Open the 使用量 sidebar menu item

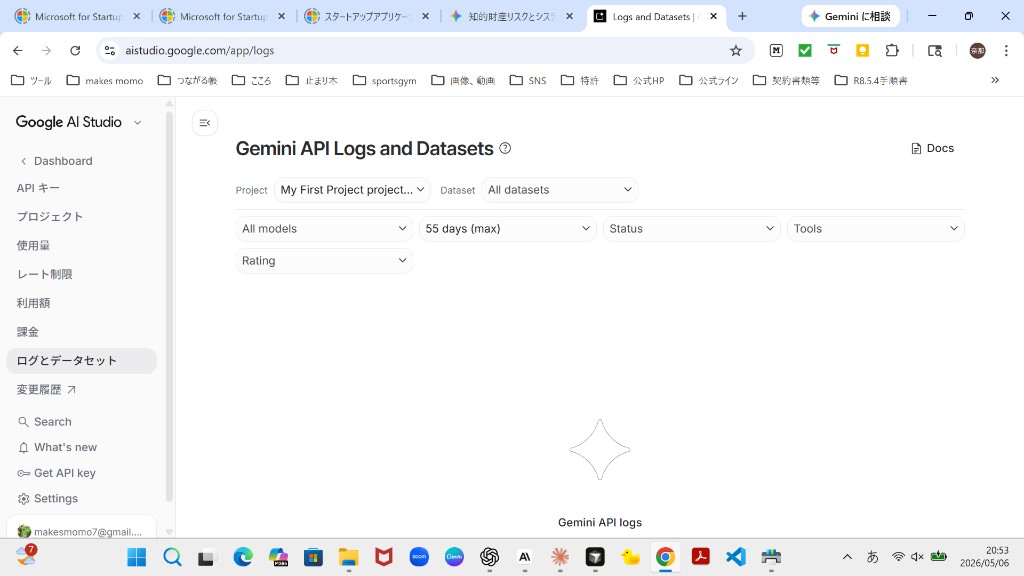click(x=33, y=246)
